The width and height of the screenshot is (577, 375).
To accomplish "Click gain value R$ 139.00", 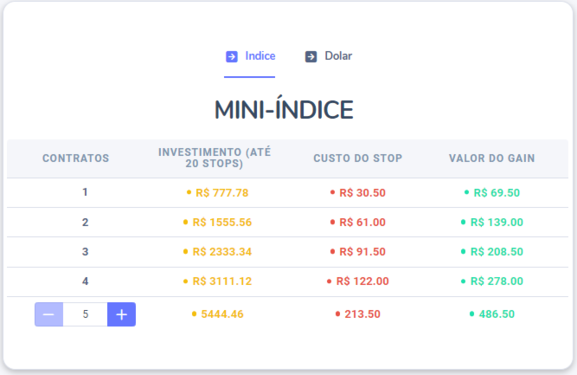I will pyautogui.click(x=497, y=222).
